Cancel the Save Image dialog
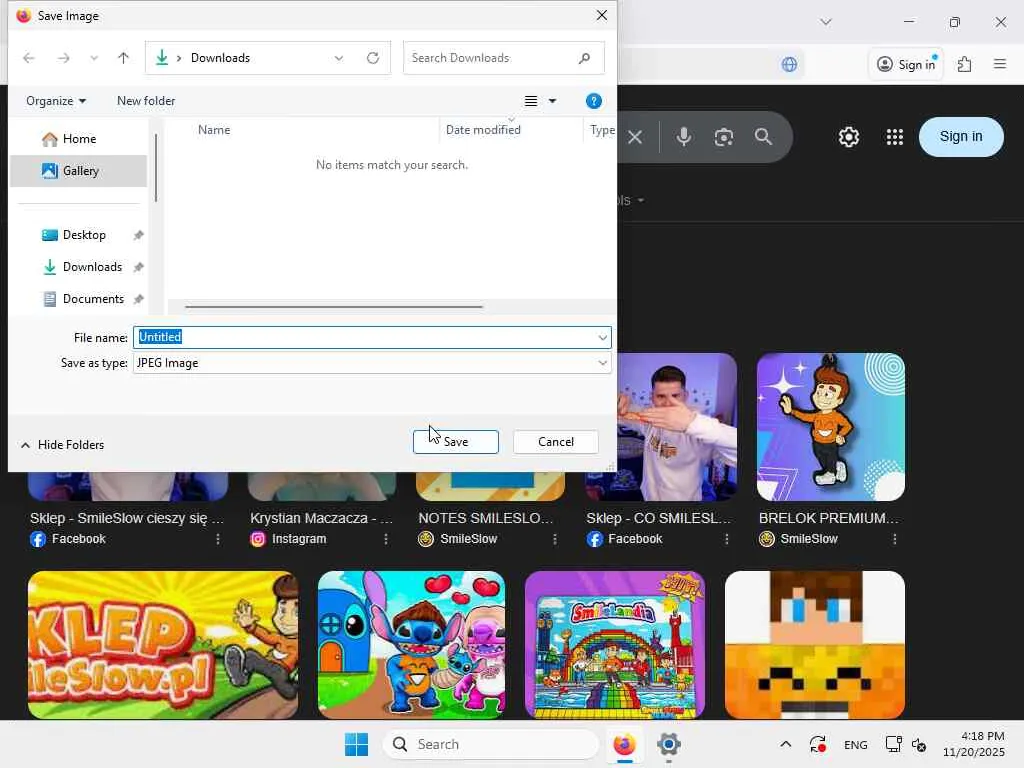 point(556,441)
